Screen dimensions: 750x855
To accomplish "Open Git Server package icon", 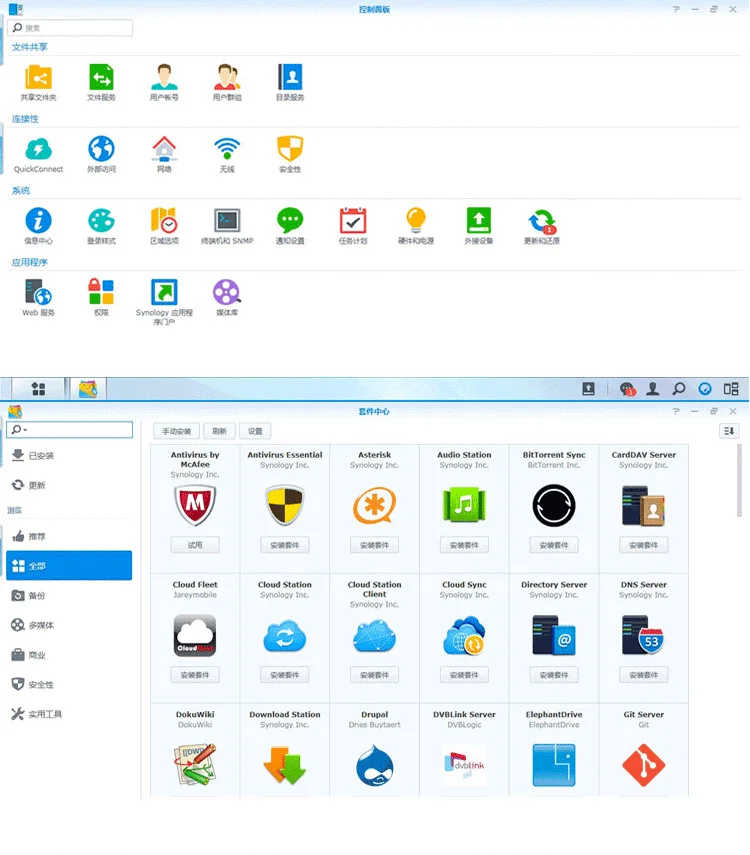I will coord(644,765).
